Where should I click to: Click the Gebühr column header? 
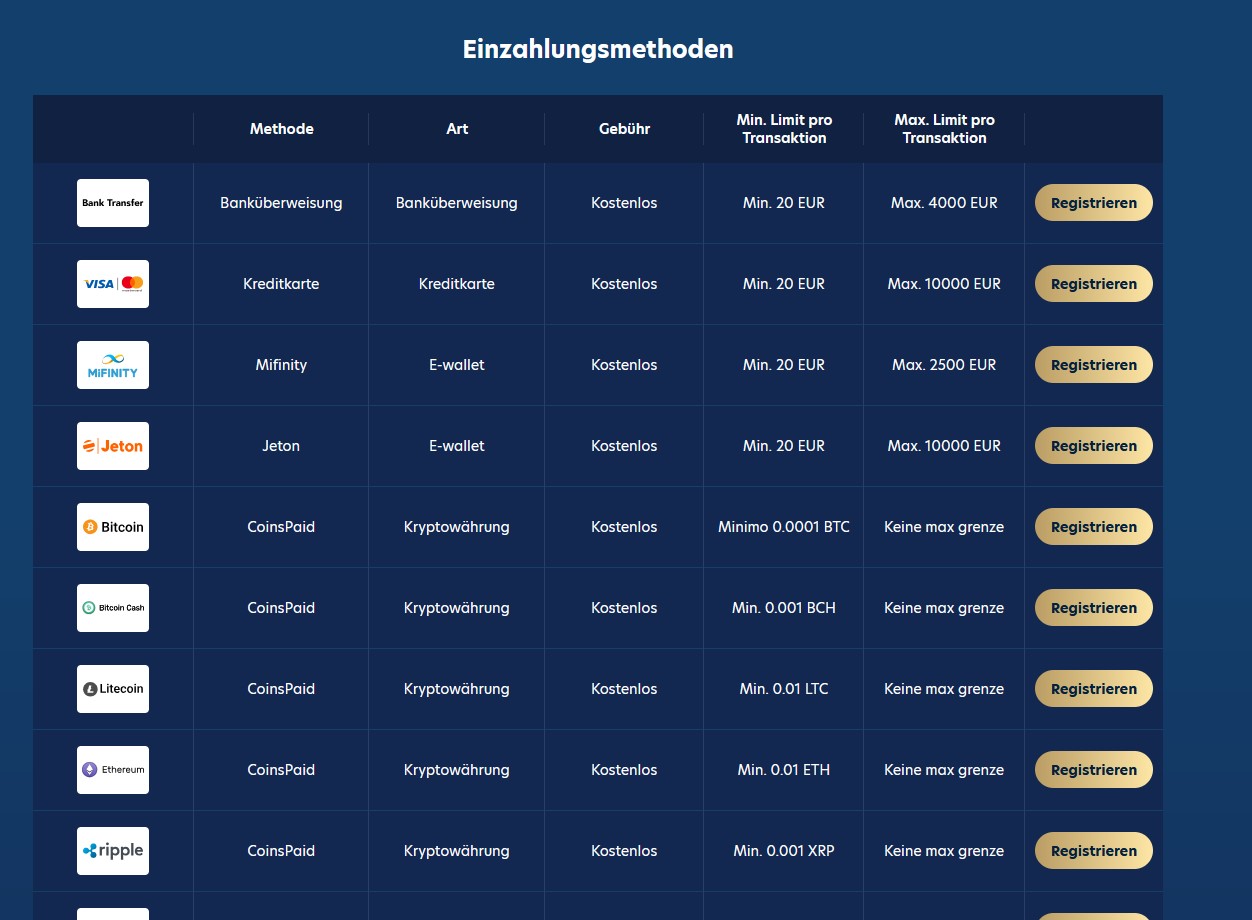click(625, 129)
